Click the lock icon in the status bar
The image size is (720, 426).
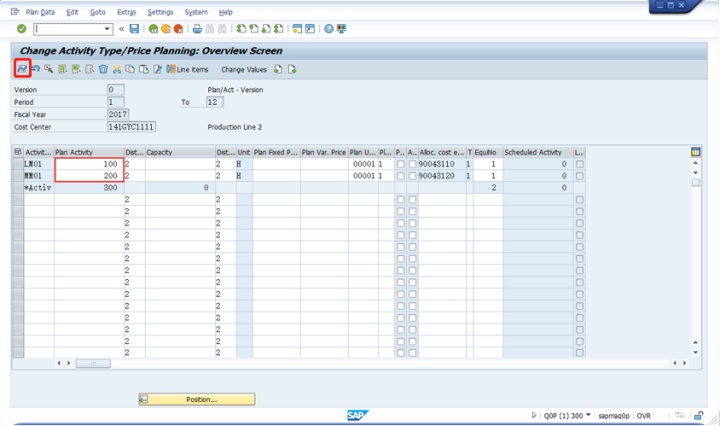coord(698,415)
